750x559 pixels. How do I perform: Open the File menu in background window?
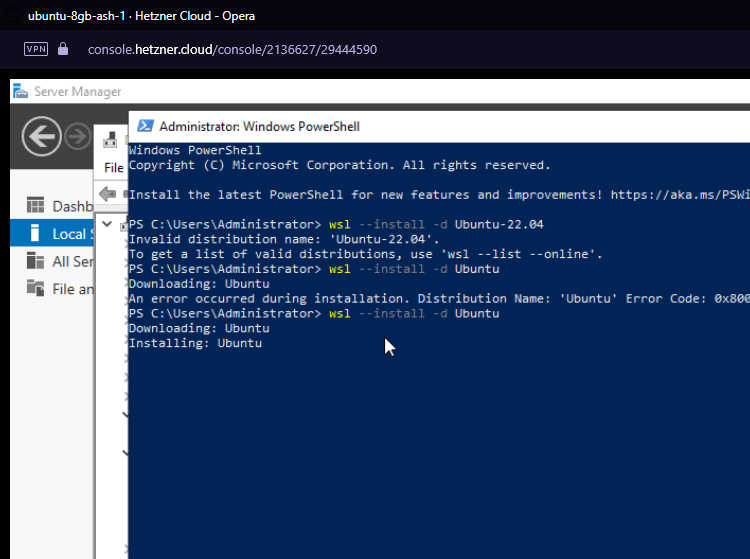click(x=113, y=168)
